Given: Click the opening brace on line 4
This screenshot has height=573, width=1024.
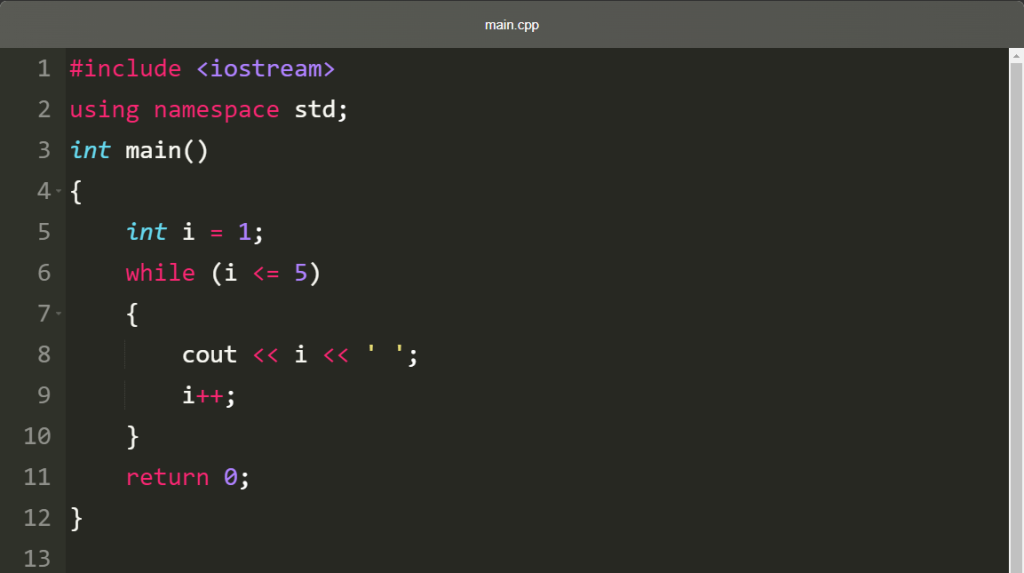Looking at the screenshot, I should (x=76, y=191).
